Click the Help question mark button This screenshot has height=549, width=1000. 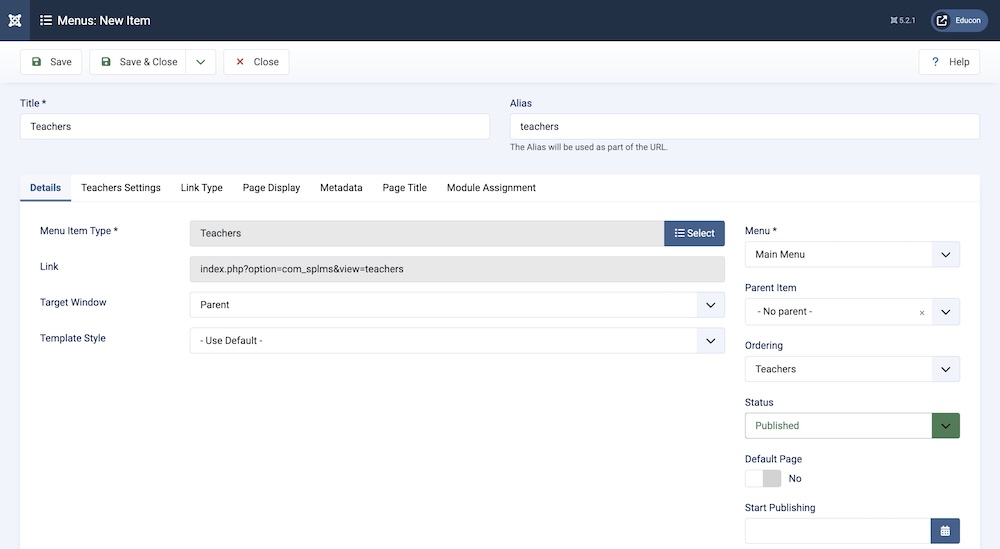949,62
